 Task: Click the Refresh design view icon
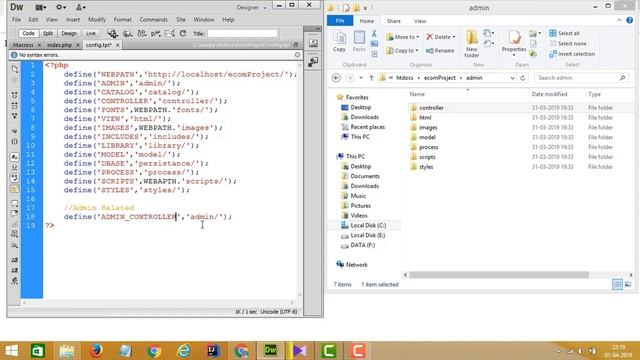click(x=183, y=33)
